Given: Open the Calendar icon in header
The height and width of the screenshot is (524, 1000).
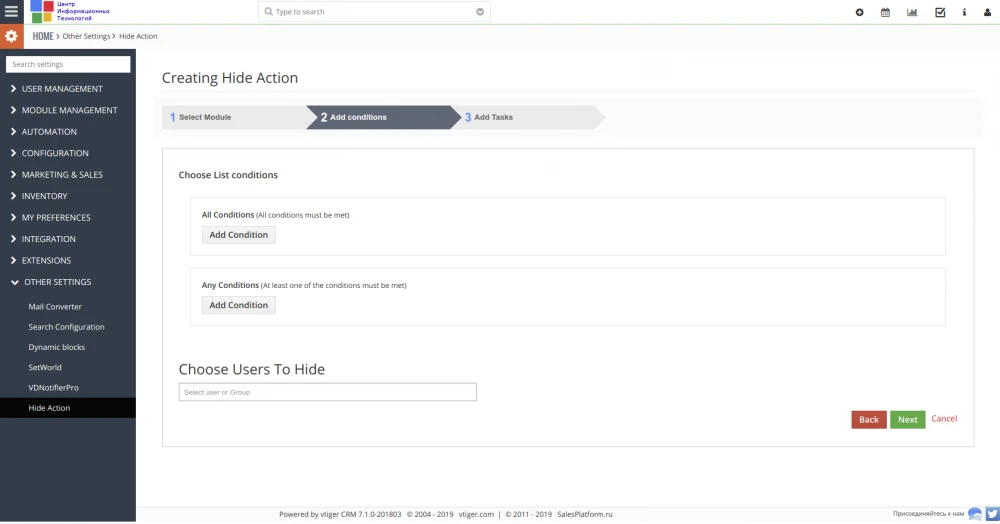Looking at the screenshot, I should click(885, 12).
